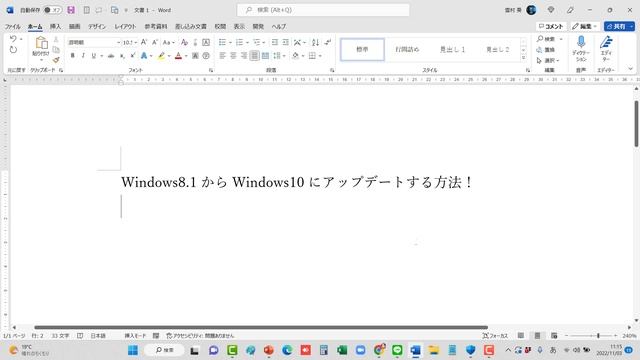Click the text highlight color marker
Viewport: 640px width, 360px height.
coord(162,56)
